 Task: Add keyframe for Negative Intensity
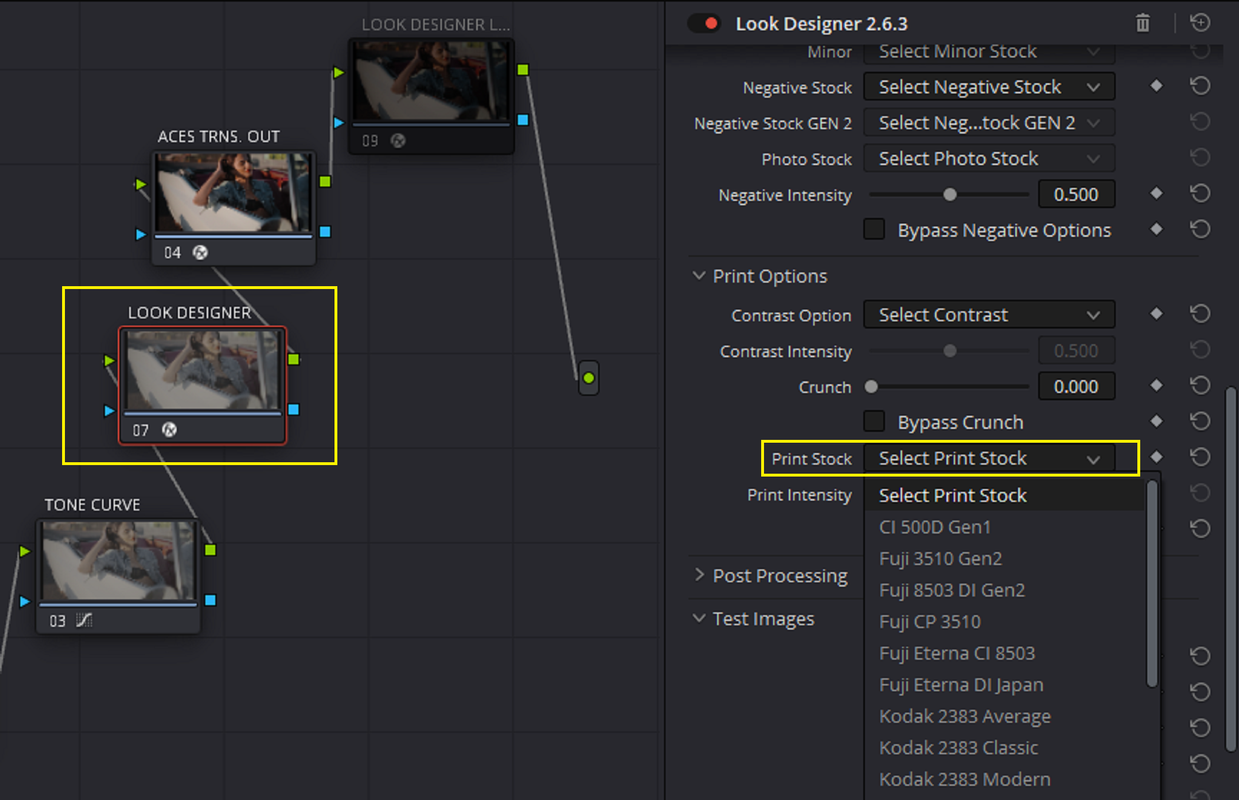(1156, 194)
